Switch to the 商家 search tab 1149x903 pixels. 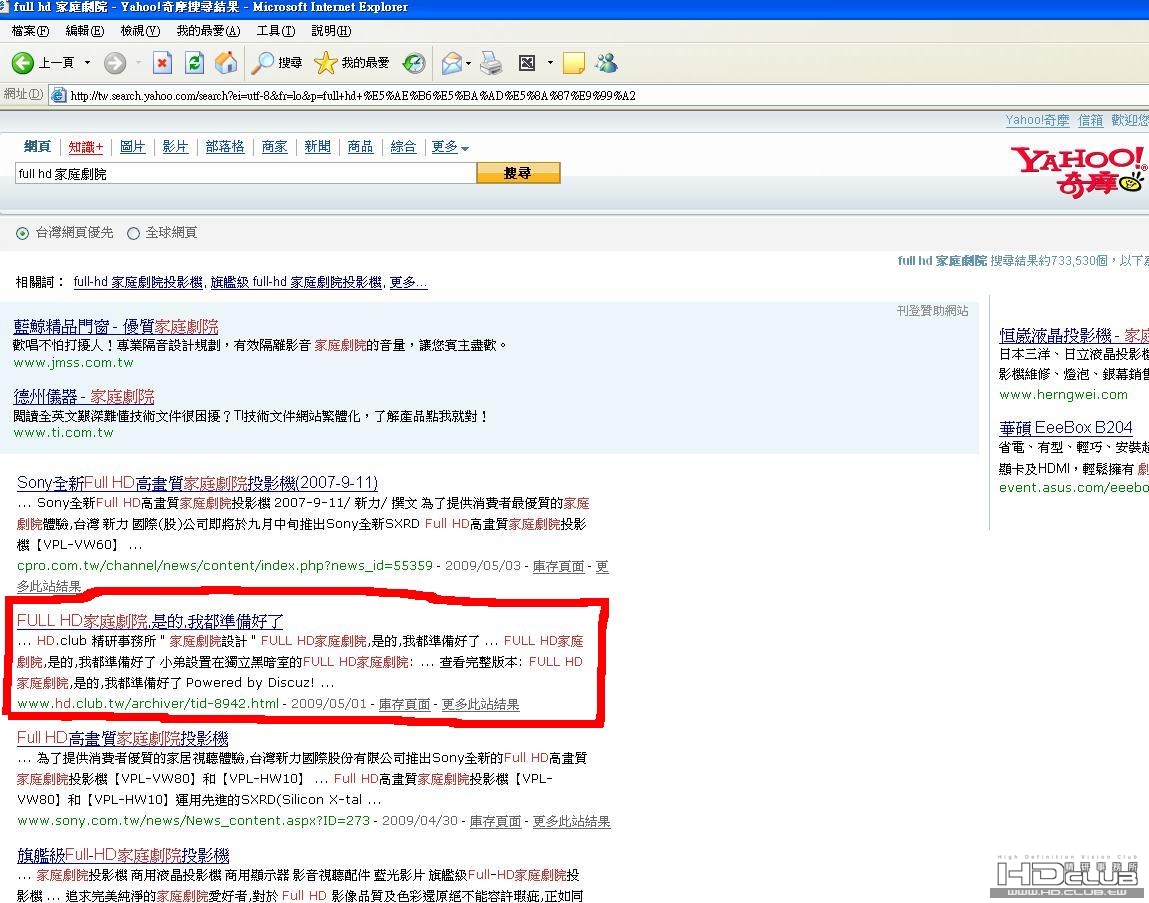click(275, 147)
